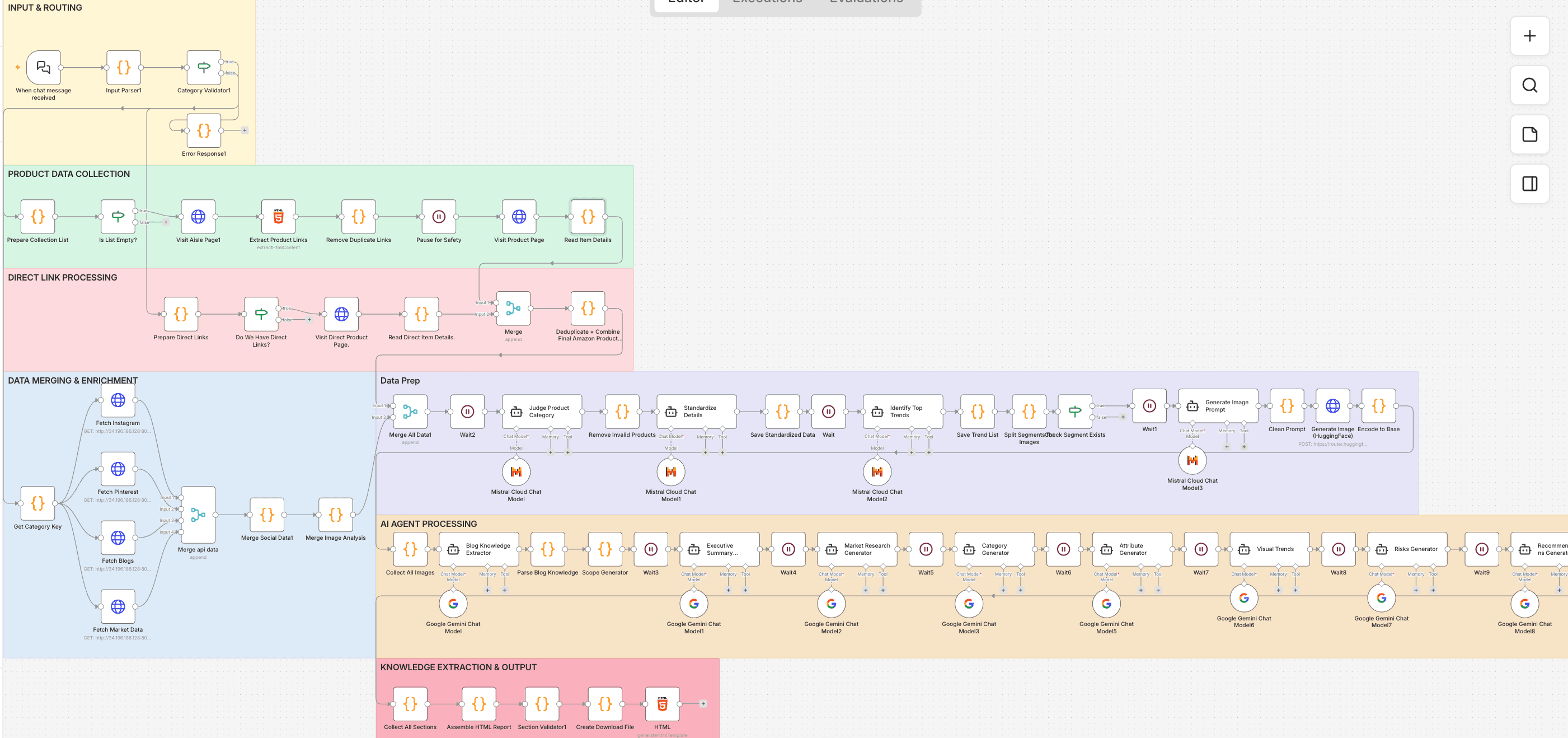
Task: Open the Mistral Cloud Chat Model node
Action: coord(515,472)
